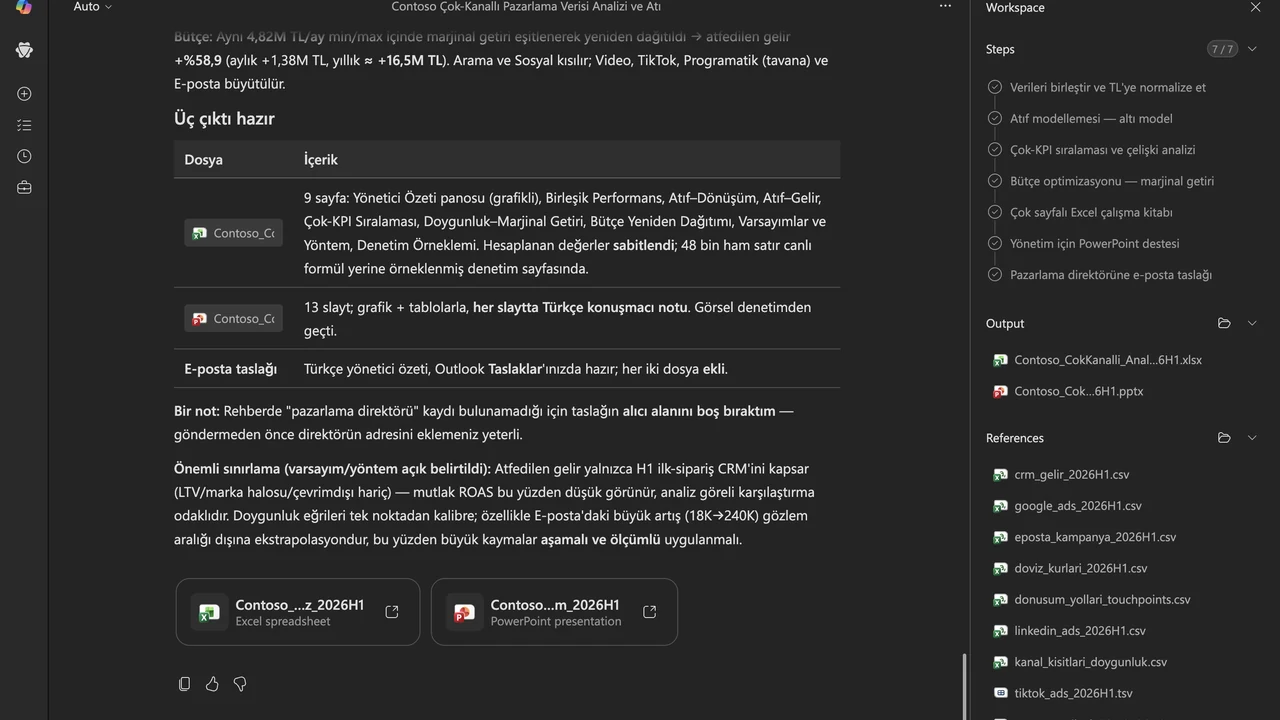This screenshot has width=1280, height=720.
Task: Click the 7 / 7 steps counter
Action: point(1221,49)
